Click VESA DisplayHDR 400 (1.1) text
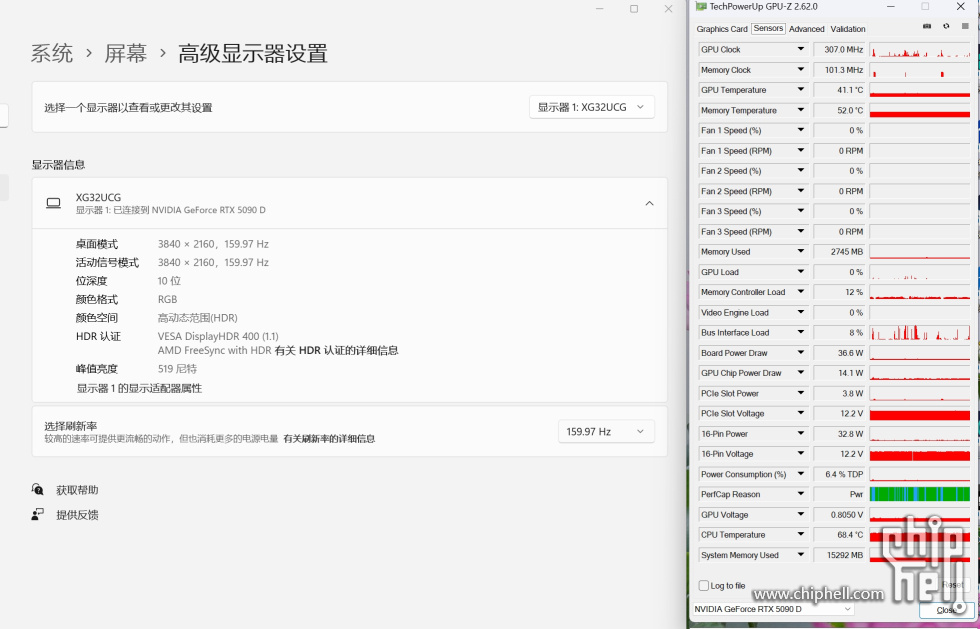The height and width of the screenshot is (629, 980). tap(218, 336)
